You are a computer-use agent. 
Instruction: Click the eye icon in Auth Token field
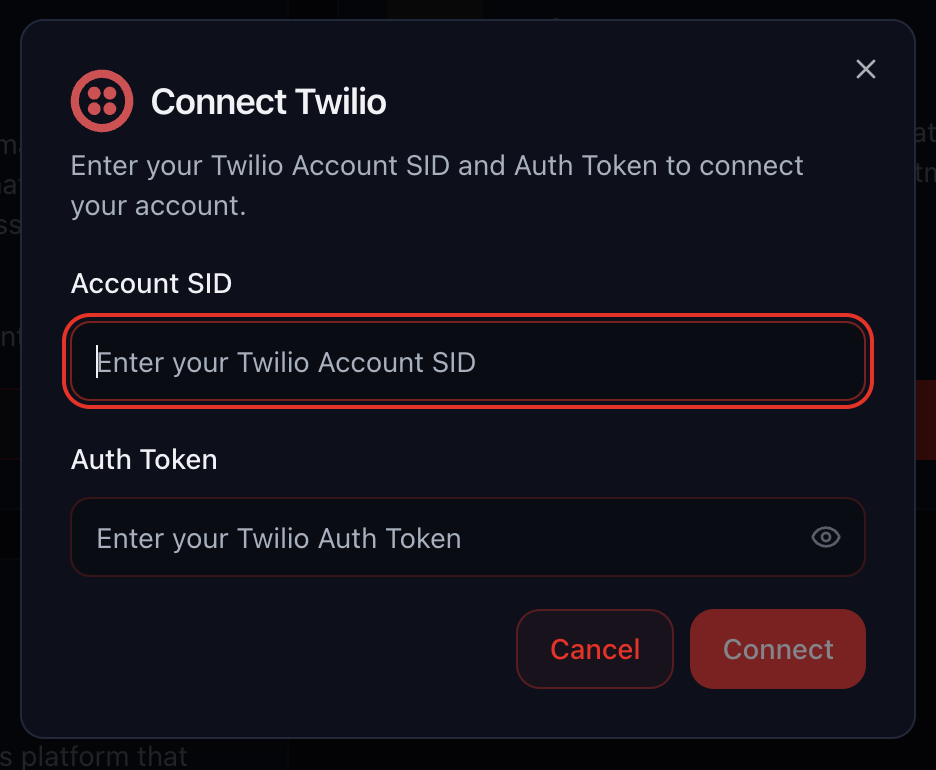coord(825,538)
